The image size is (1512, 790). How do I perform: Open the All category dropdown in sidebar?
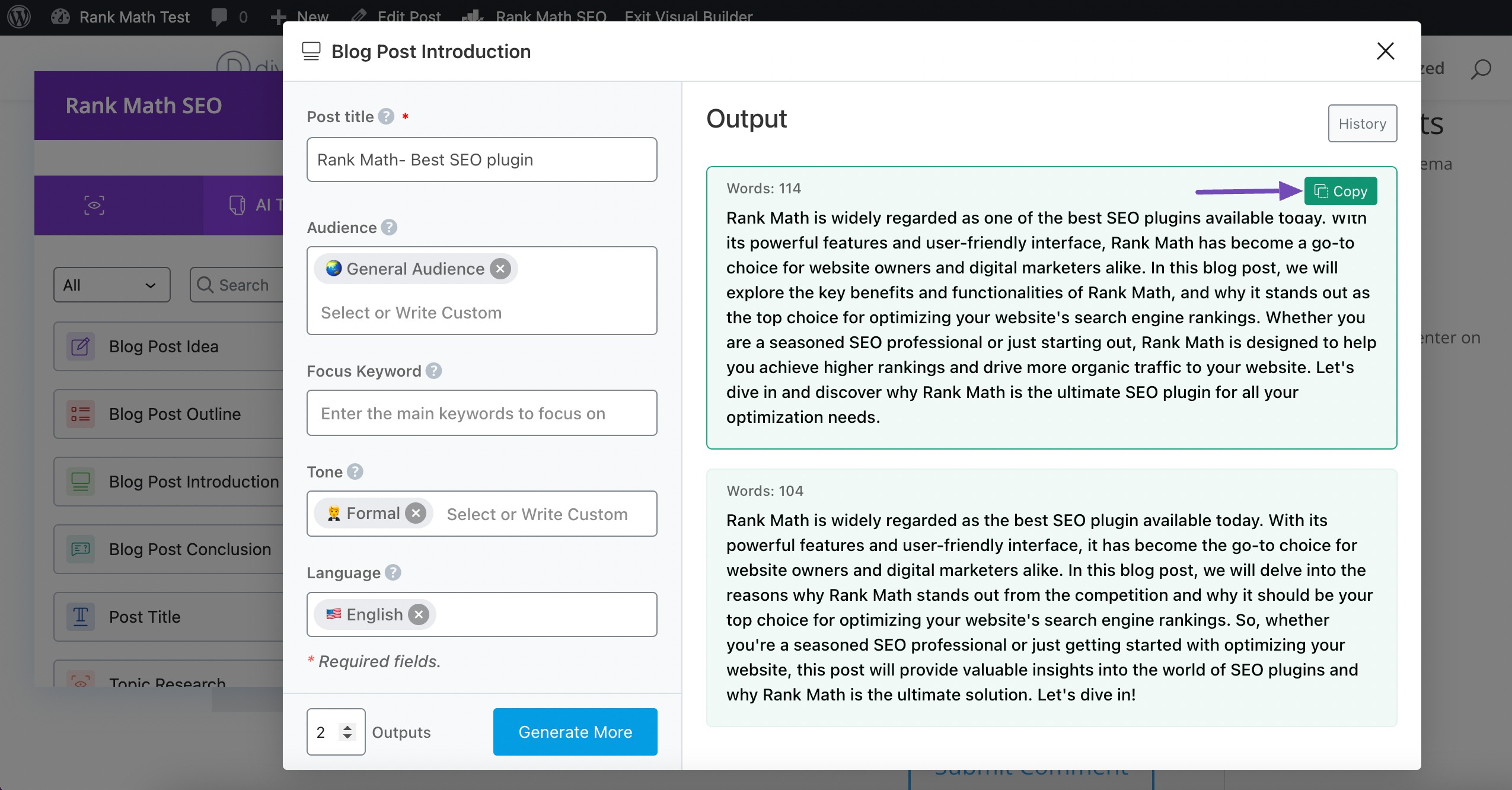111,285
